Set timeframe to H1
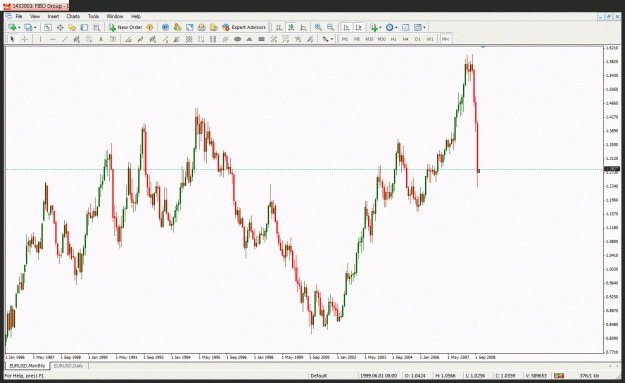The height and width of the screenshot is (383, 625). pos(393,39)
